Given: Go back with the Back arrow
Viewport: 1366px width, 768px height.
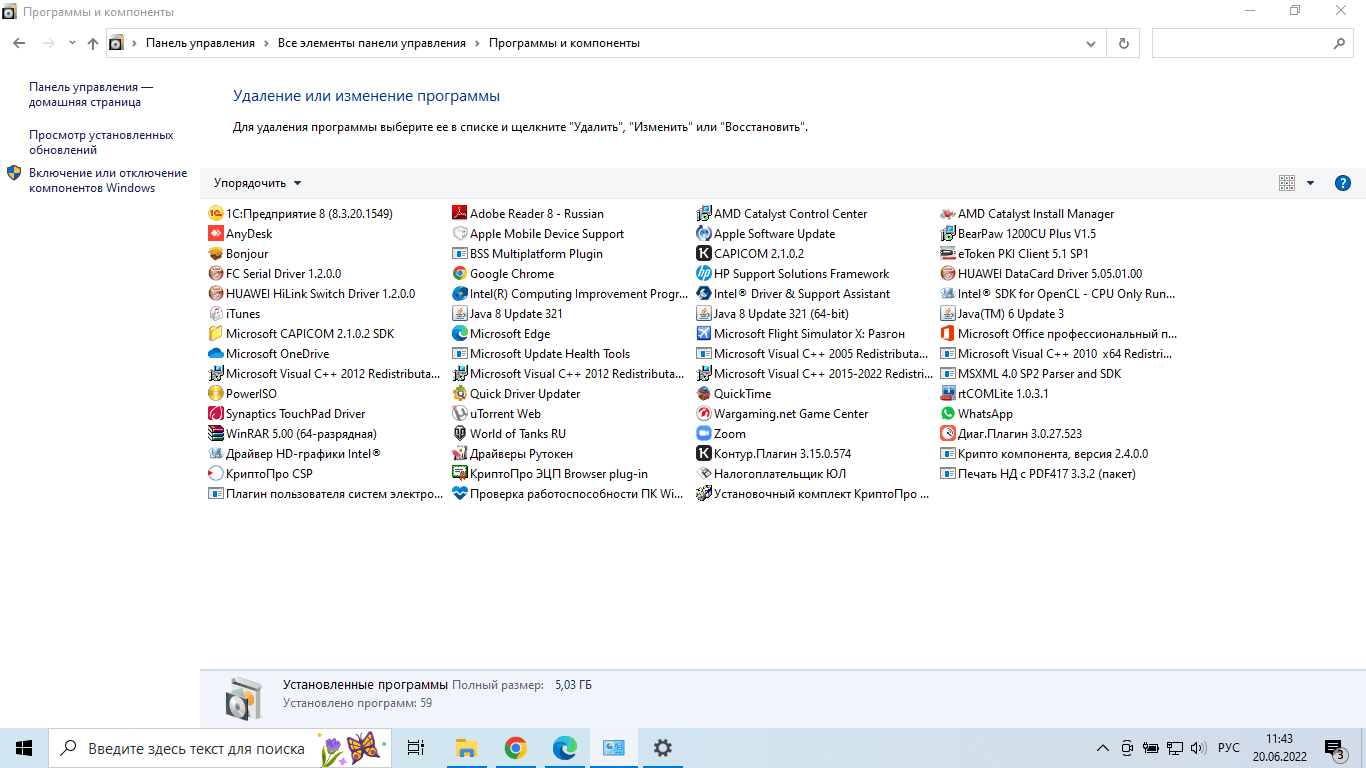Looking at the screenshot, I should click(x=19, y=44).
